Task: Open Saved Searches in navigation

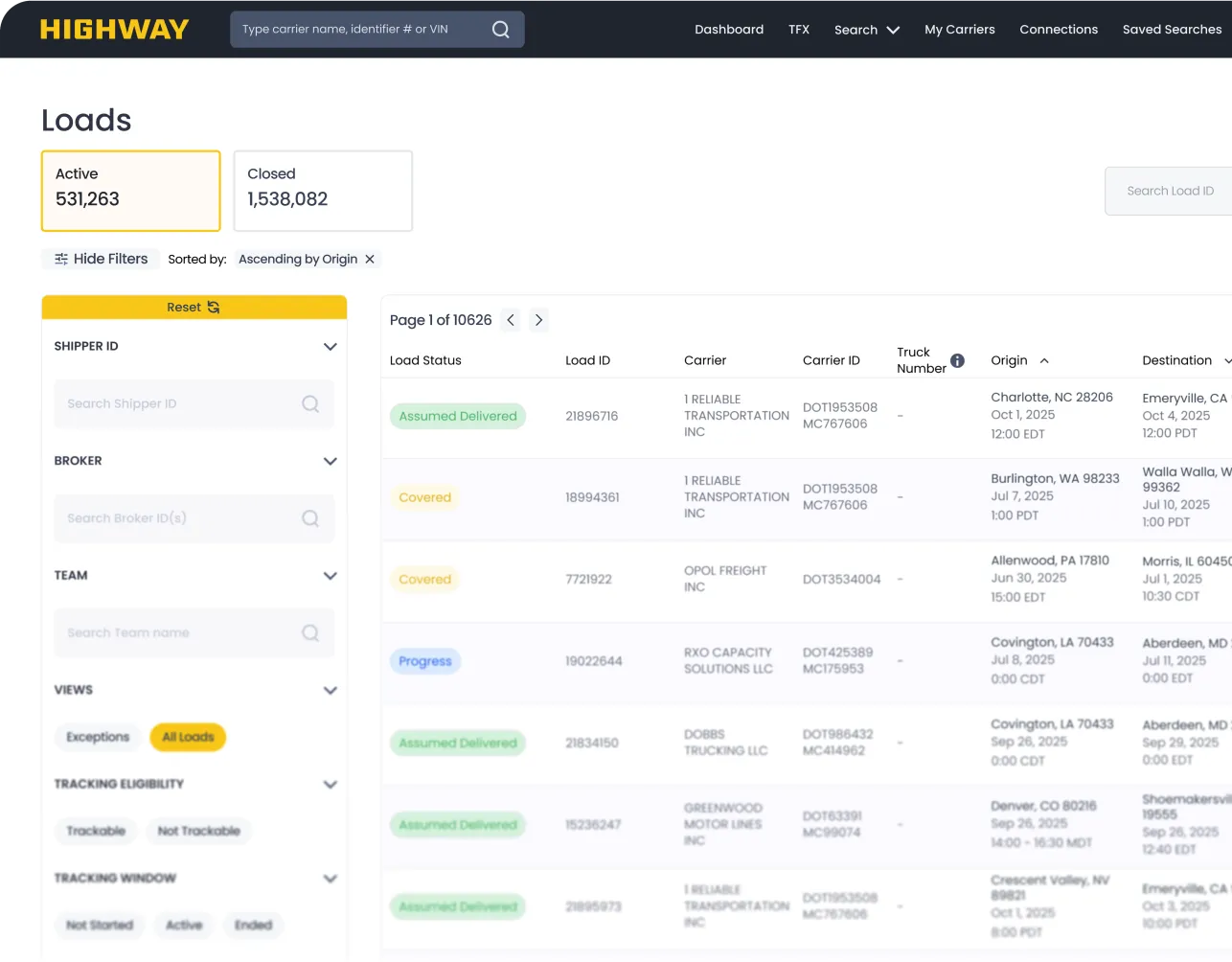Action: coord(1173,30)
